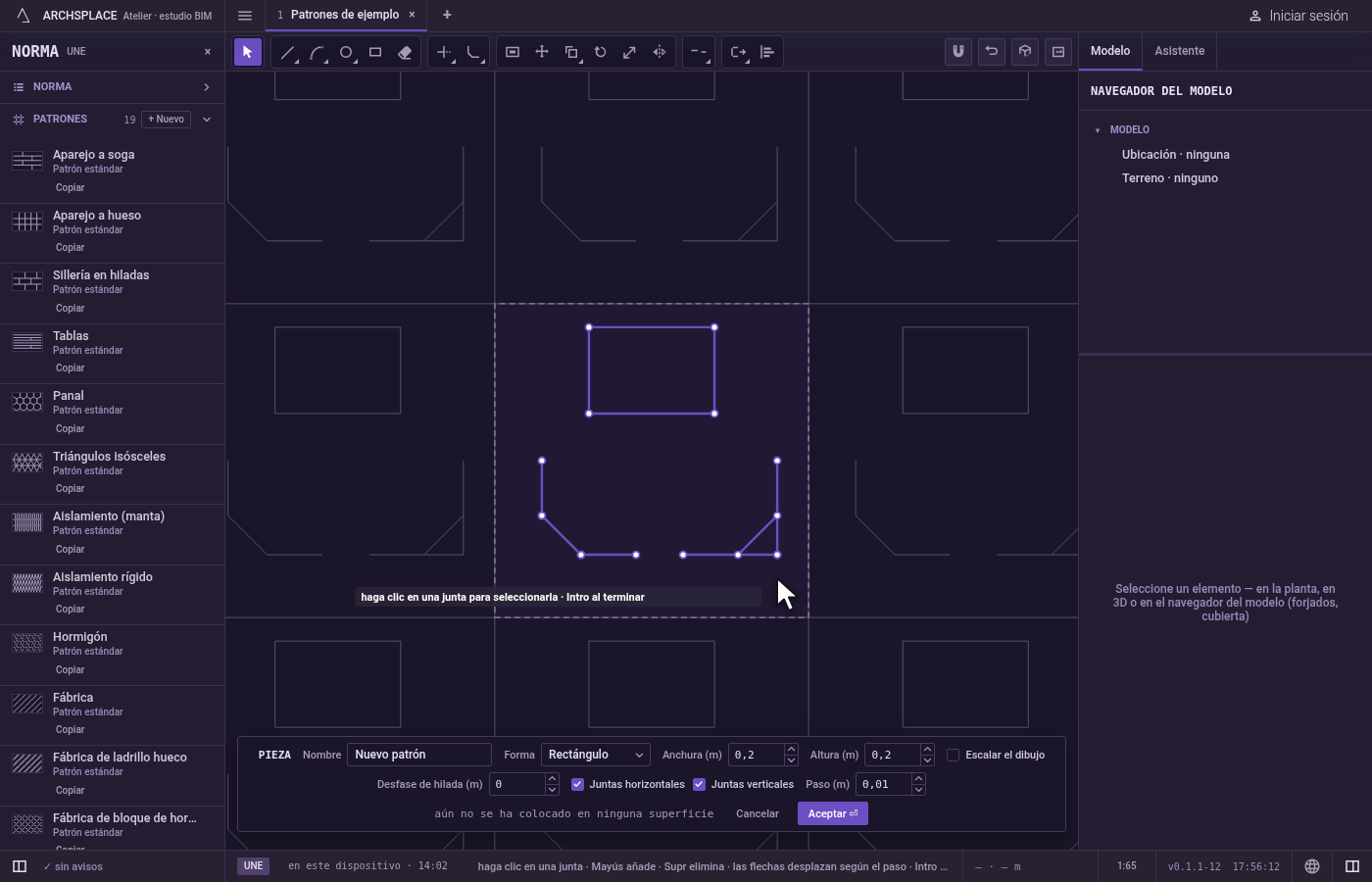Switch to the Asistente tab
Image resolution: width=1372 pixels, height=882 pixels.
(x=1179, y=51)
